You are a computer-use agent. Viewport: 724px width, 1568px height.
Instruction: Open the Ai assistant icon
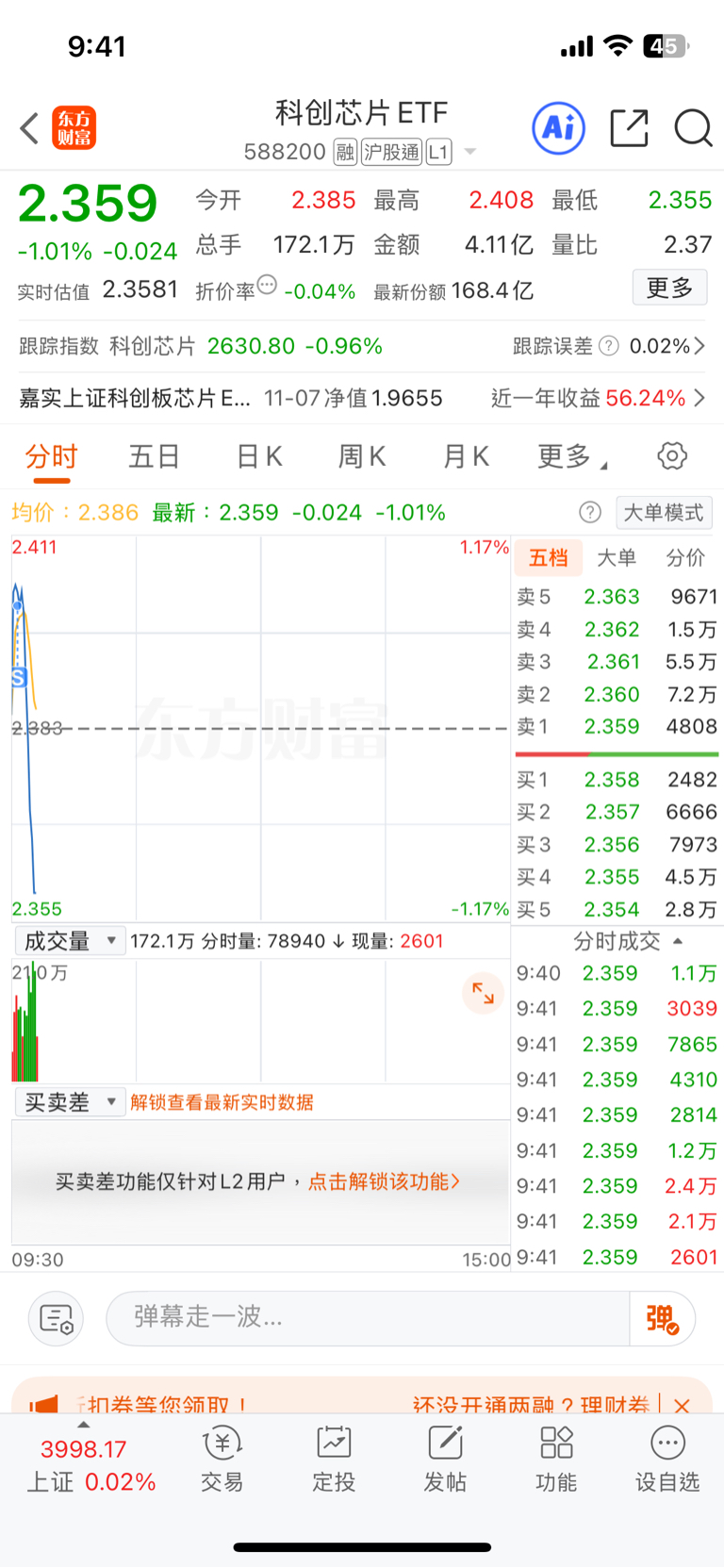tap(559, 127)
